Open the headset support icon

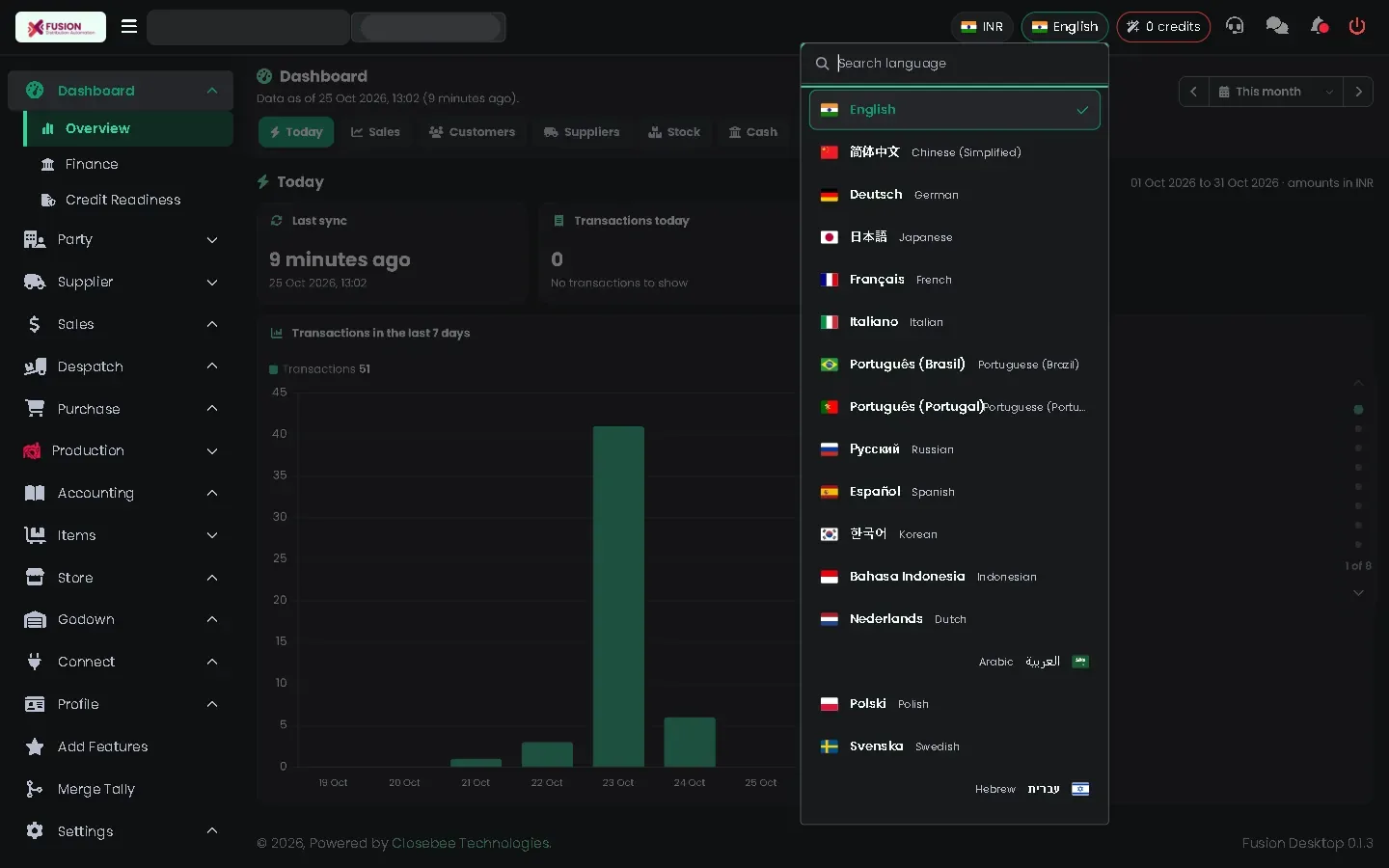1235,26
